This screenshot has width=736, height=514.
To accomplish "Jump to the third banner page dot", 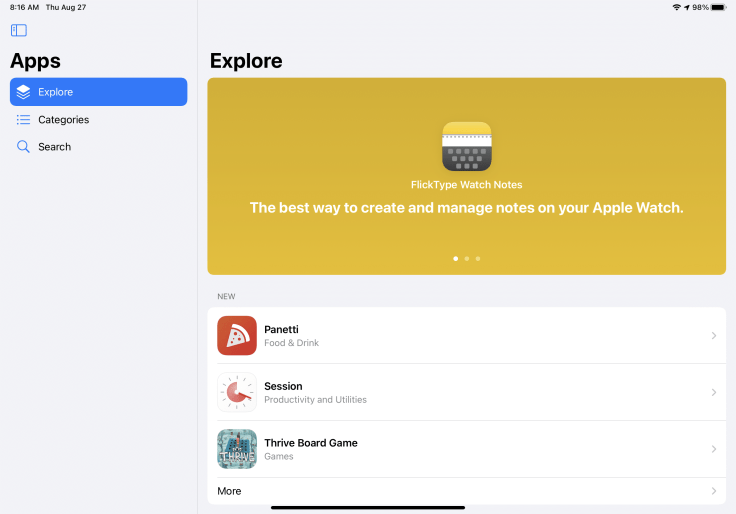I will coord(478,259).
